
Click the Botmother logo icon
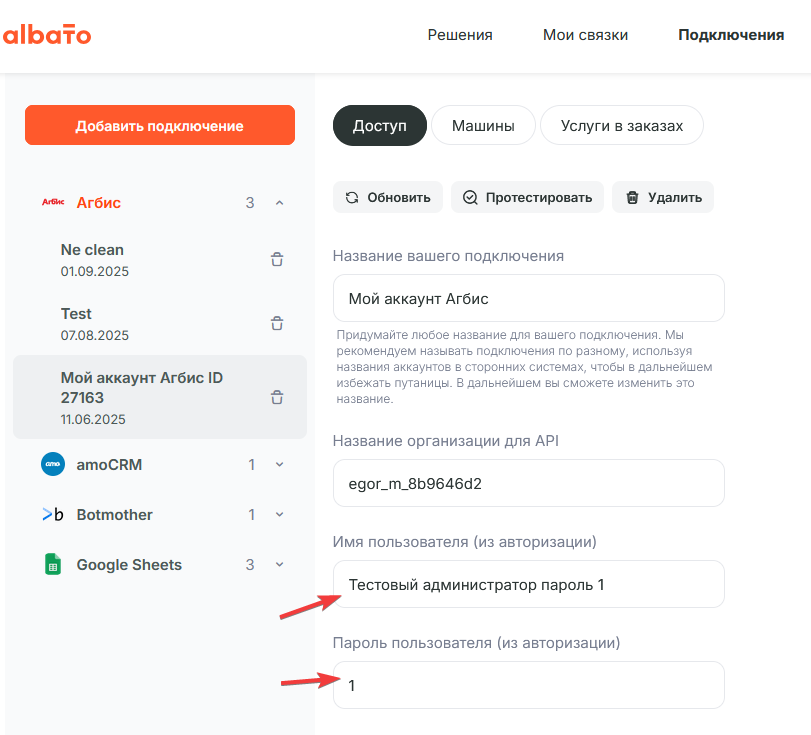tap(53, 514)
